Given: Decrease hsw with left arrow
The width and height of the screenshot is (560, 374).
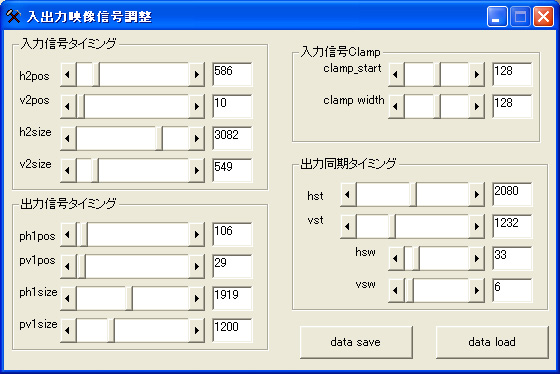Looking at the screenshot, I should coord(396,258).
